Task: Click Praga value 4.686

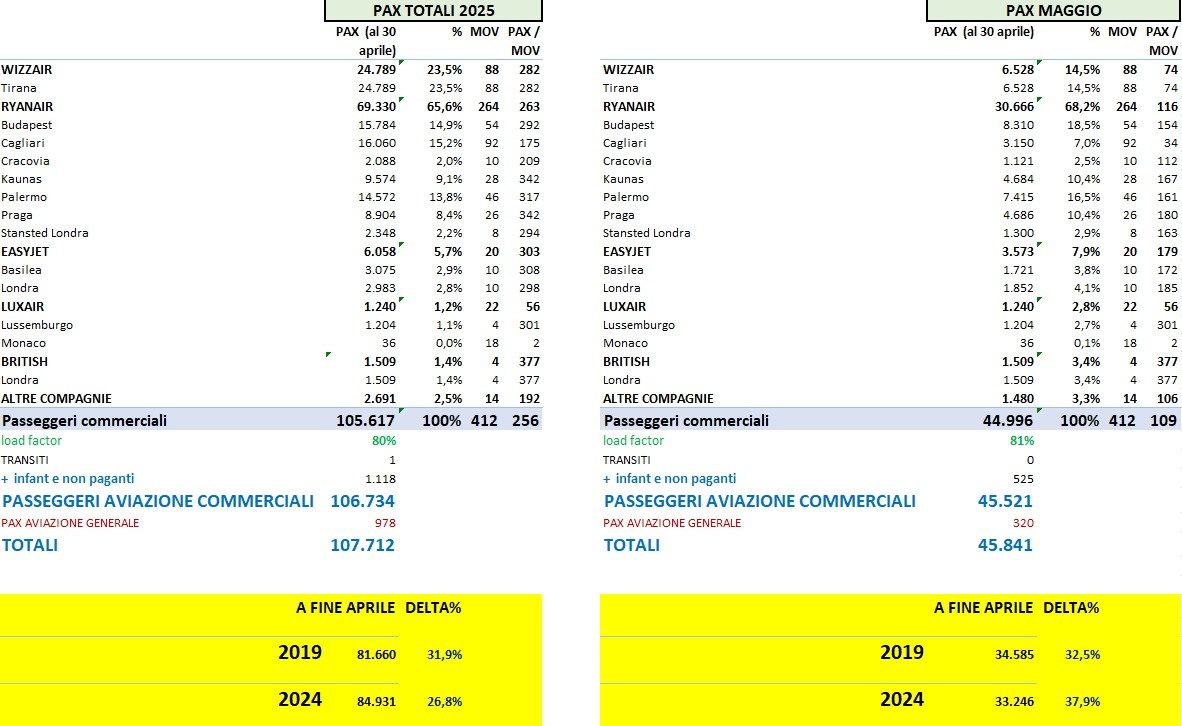Action: pyautogui.click(x=1018, y=215)
